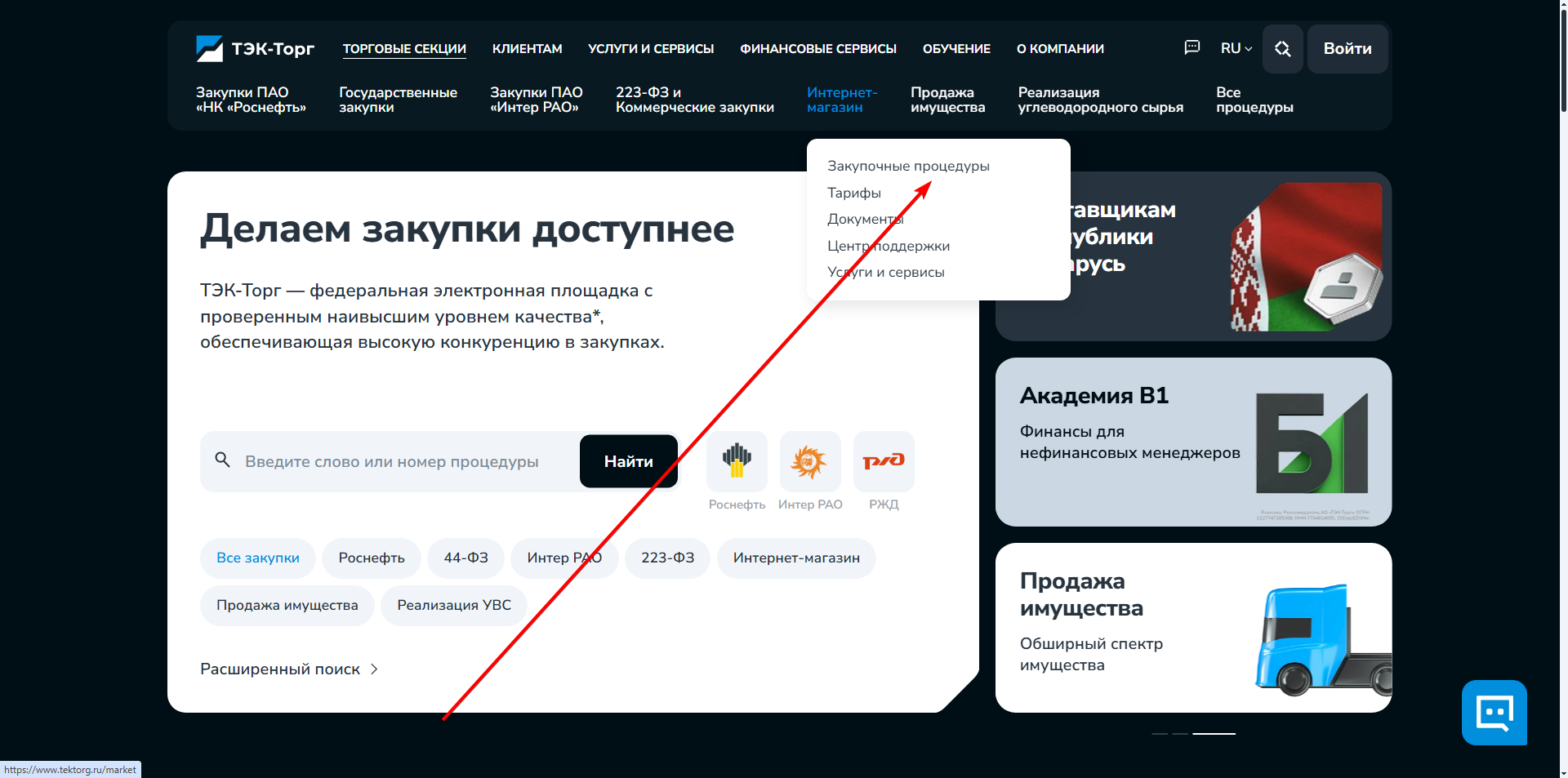The height and width of the screenshot is (778, 1568).
Task: Open ОБУЧЕНИЕ menu
Action: coord(956,49)
